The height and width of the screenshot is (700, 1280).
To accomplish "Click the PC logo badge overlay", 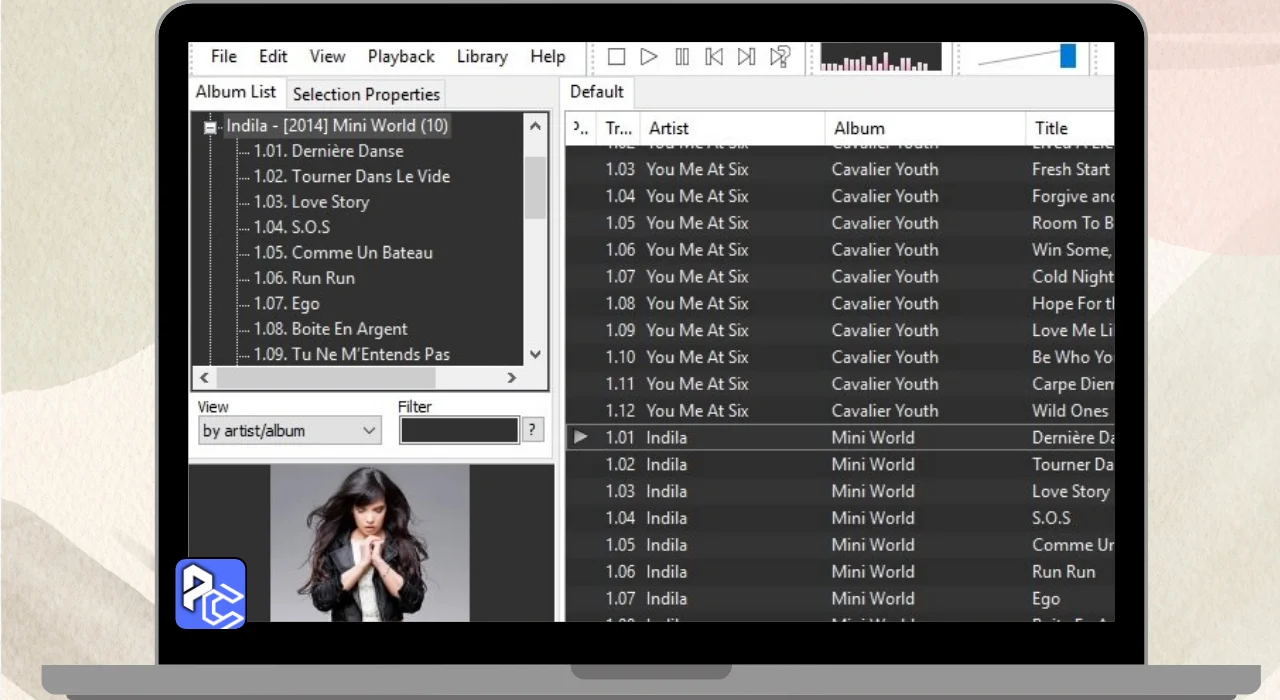I will pos(211,594).
